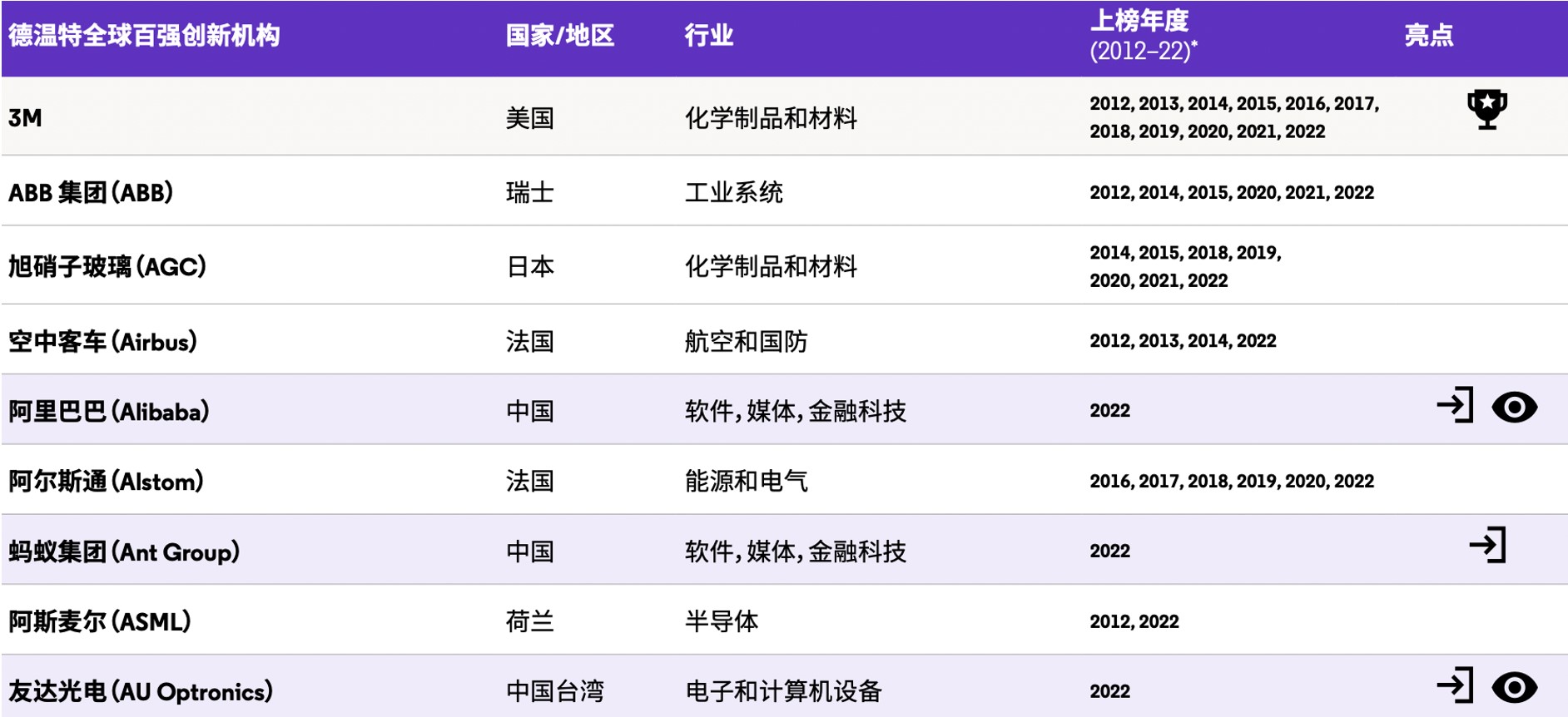Click 荷兰 in the ASML row
The image size is (1568, 717).
click(530, 622)
